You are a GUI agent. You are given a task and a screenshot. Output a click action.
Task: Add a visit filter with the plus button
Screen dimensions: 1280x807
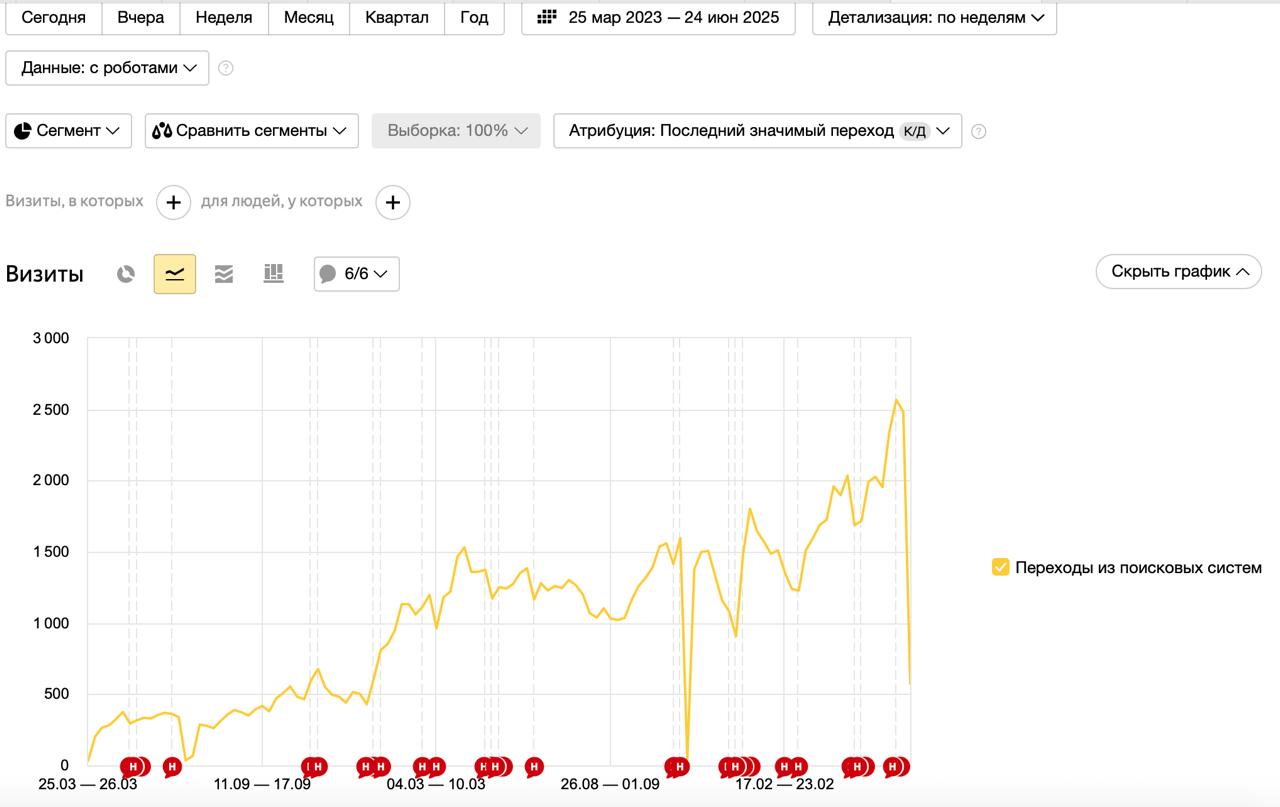pos(173,201)
